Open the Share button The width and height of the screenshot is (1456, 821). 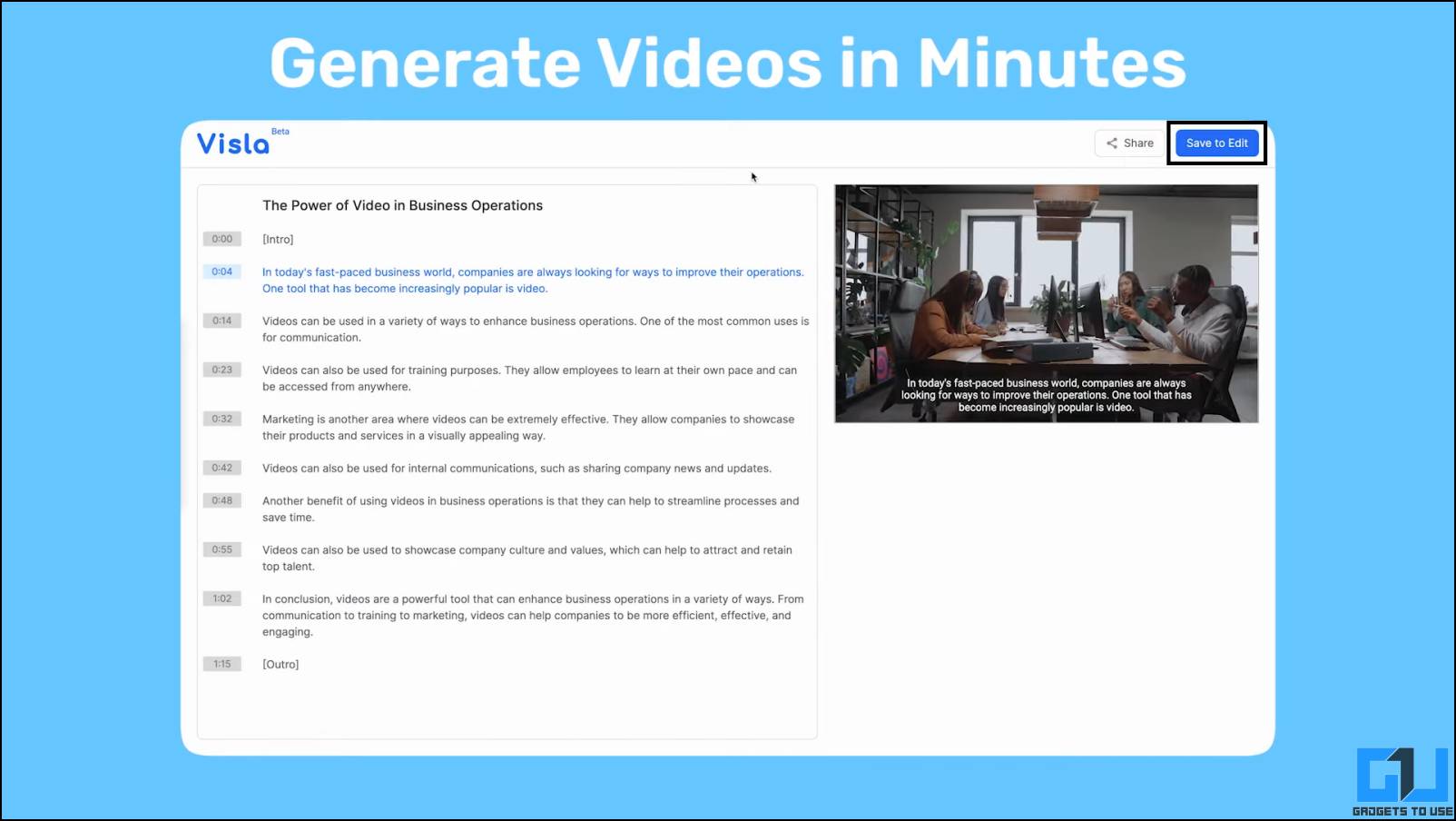pos(1130,143)
